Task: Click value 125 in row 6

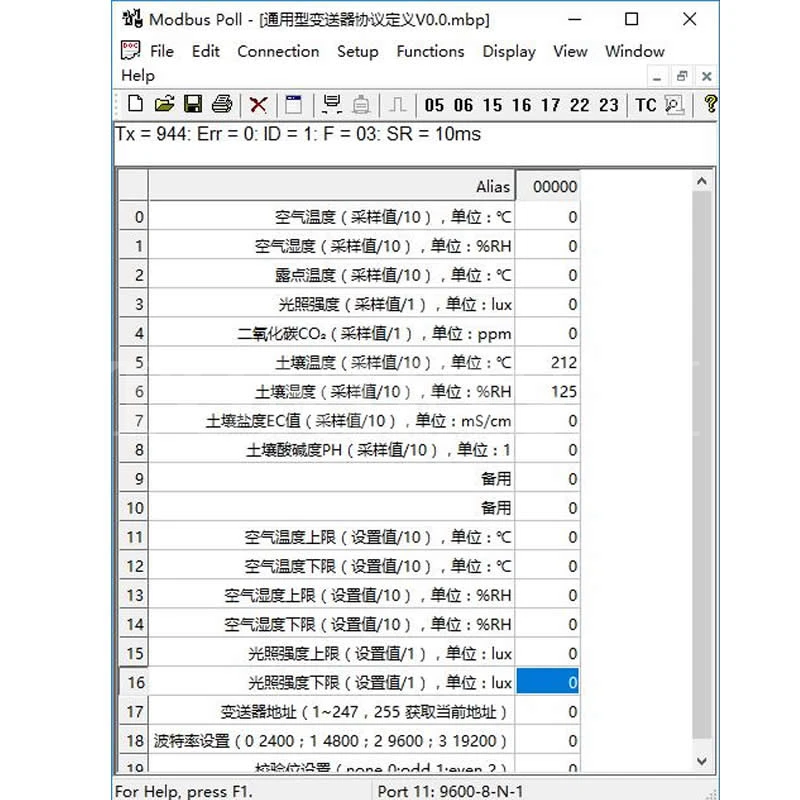Action: (547, 391)
